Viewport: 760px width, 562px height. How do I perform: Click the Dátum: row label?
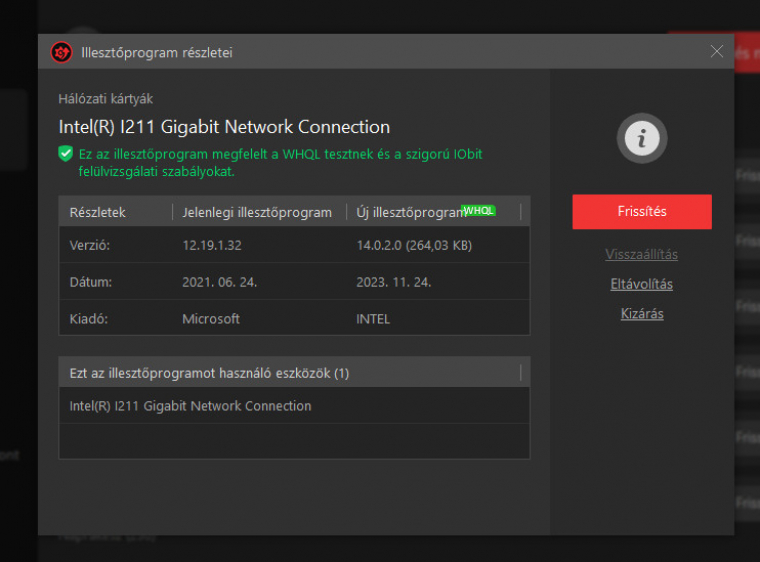tap(91, 282)
